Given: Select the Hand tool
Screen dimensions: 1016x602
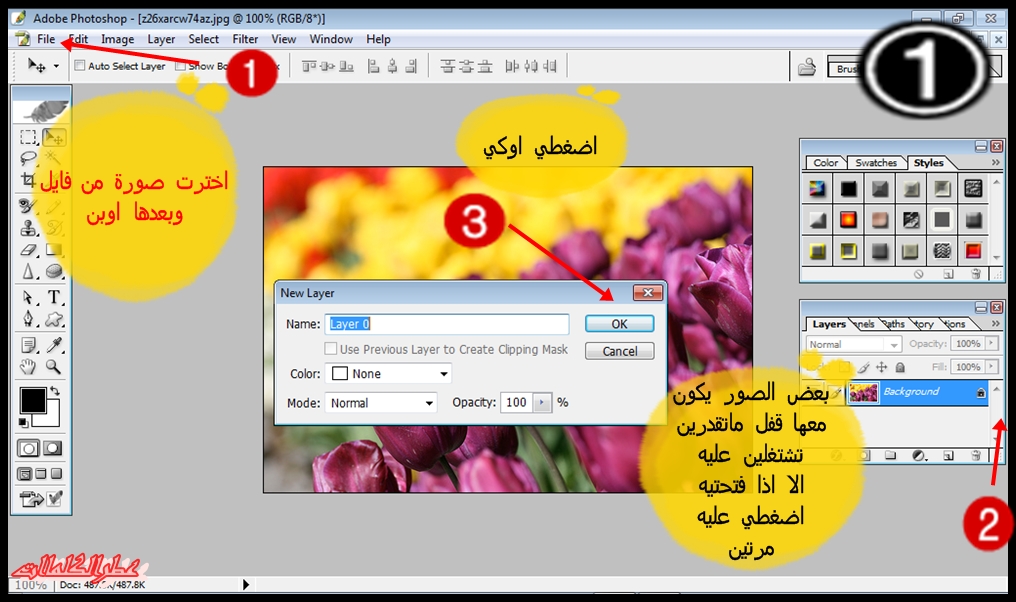Looking at the screenshot, I should pyautogui.click(x=29, y=367).
